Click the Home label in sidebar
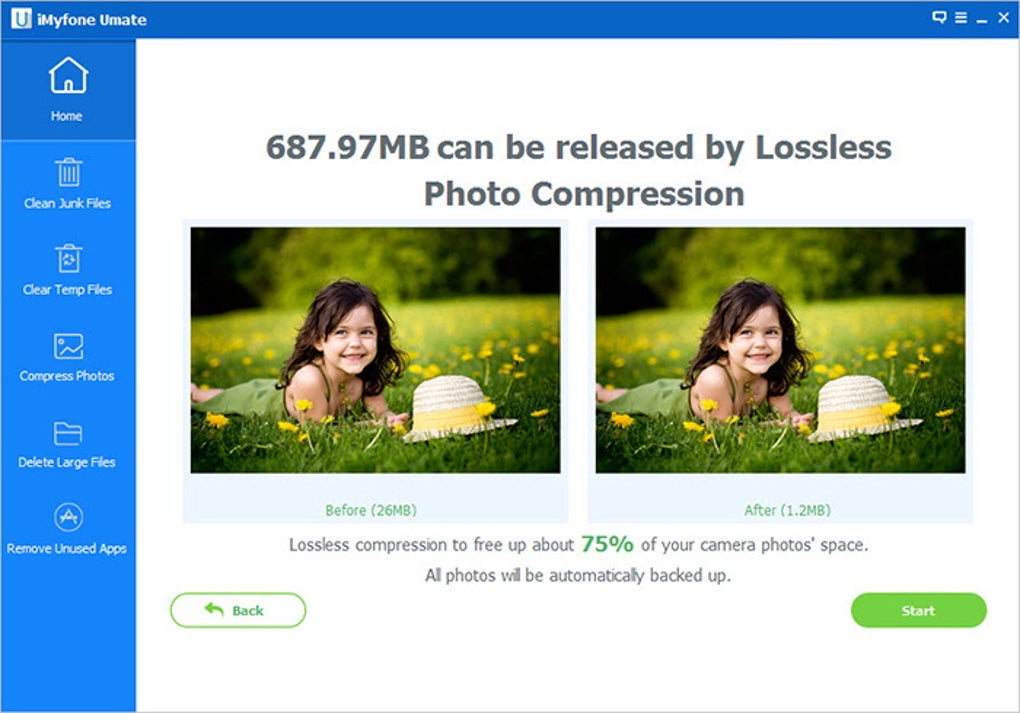The image size is (1020, 713). pos(66,116)
